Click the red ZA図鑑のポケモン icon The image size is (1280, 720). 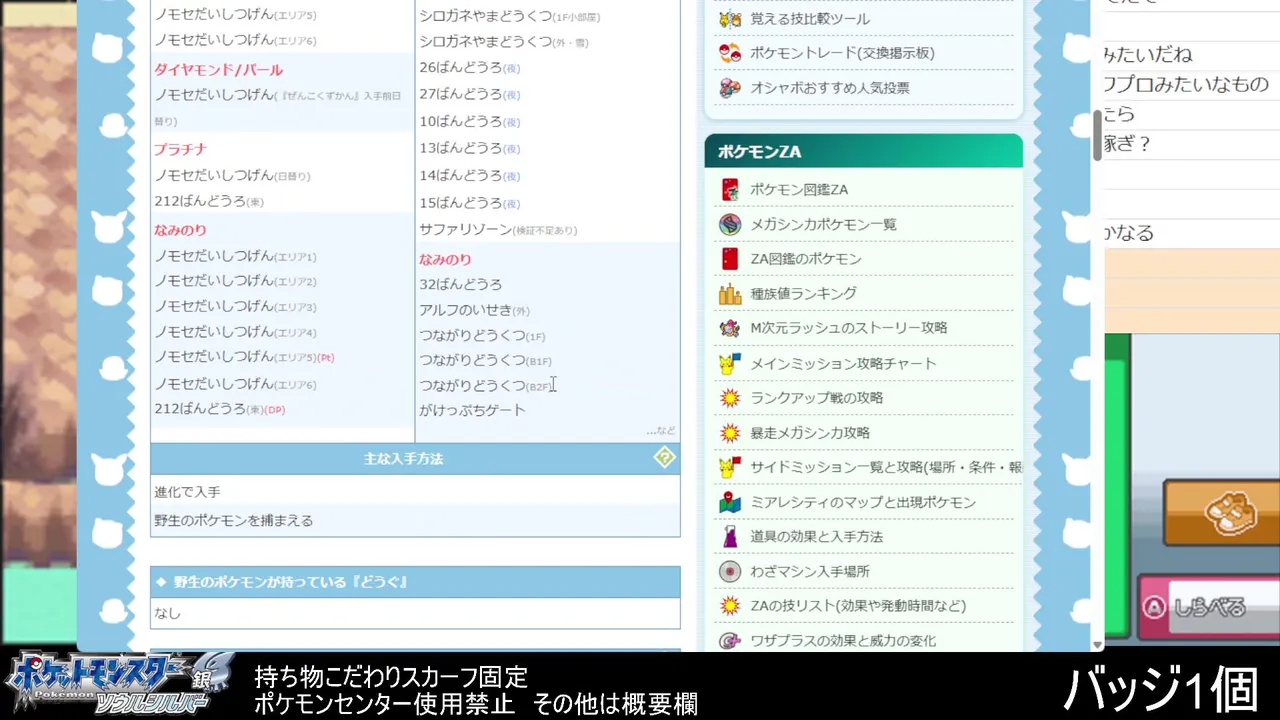(730, 259)
